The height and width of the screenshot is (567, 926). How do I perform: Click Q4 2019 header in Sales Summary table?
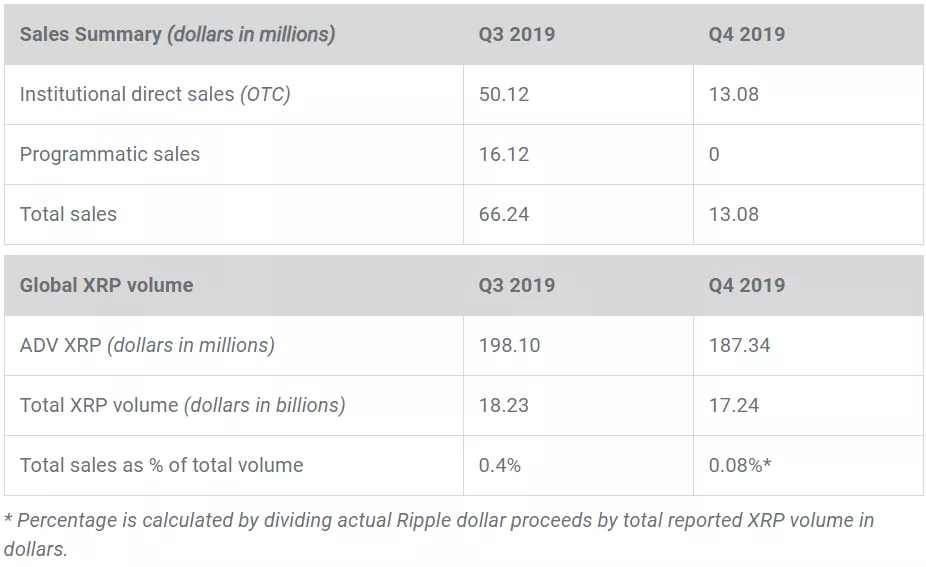[x=746, y=34]
